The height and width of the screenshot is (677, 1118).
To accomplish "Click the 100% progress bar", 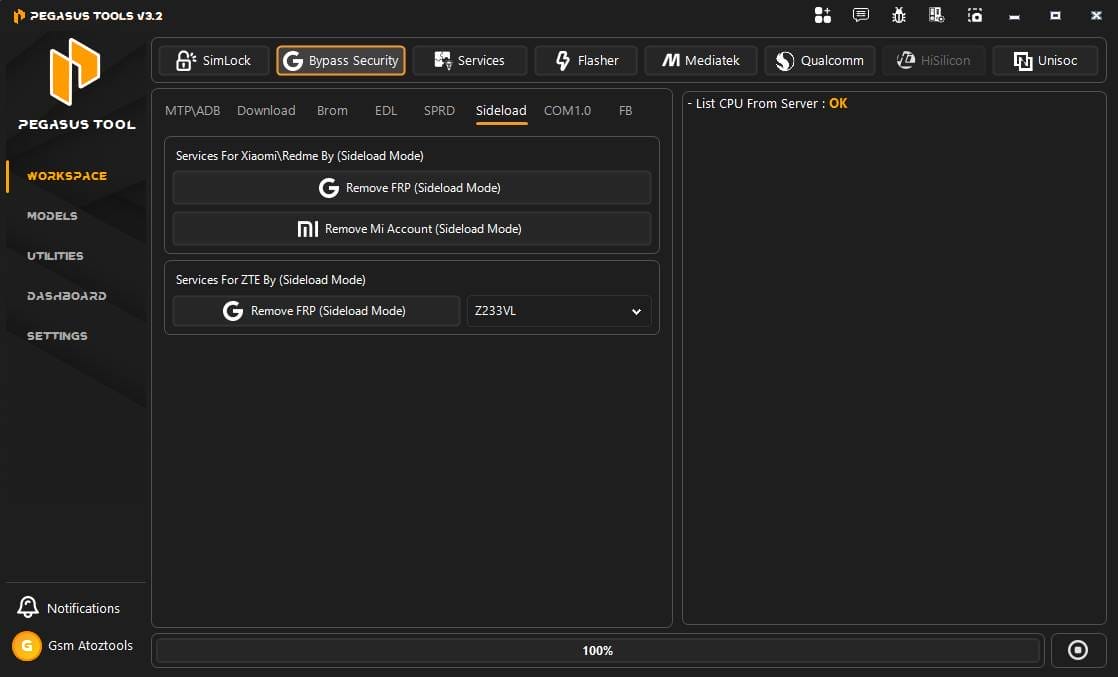I will pos(597,650).
